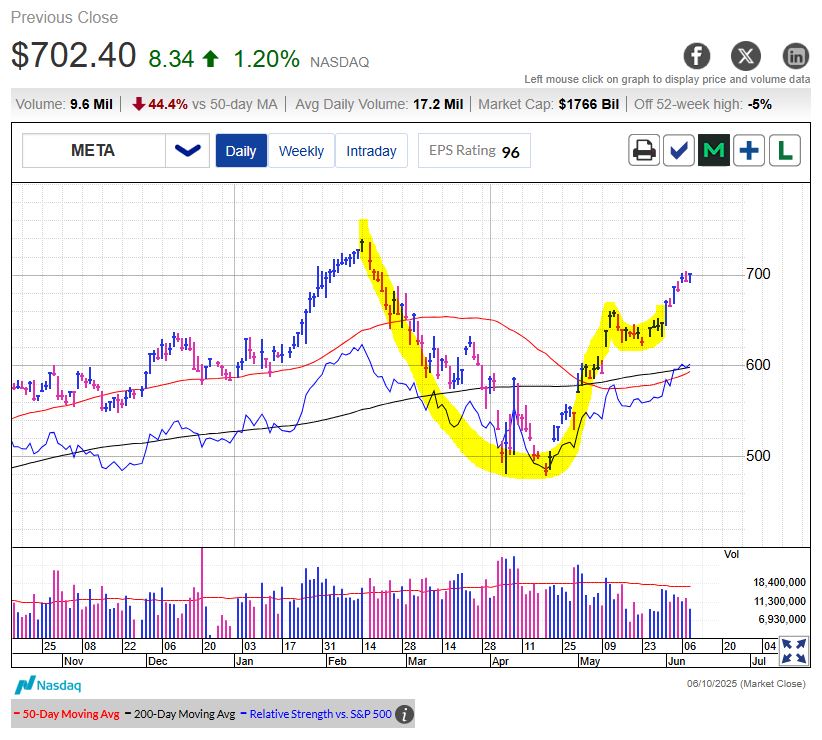The height and width of the screenshot is (740, 822).
Task: Click 50-Day Moving Avg legend label
Action: (68, 714)
